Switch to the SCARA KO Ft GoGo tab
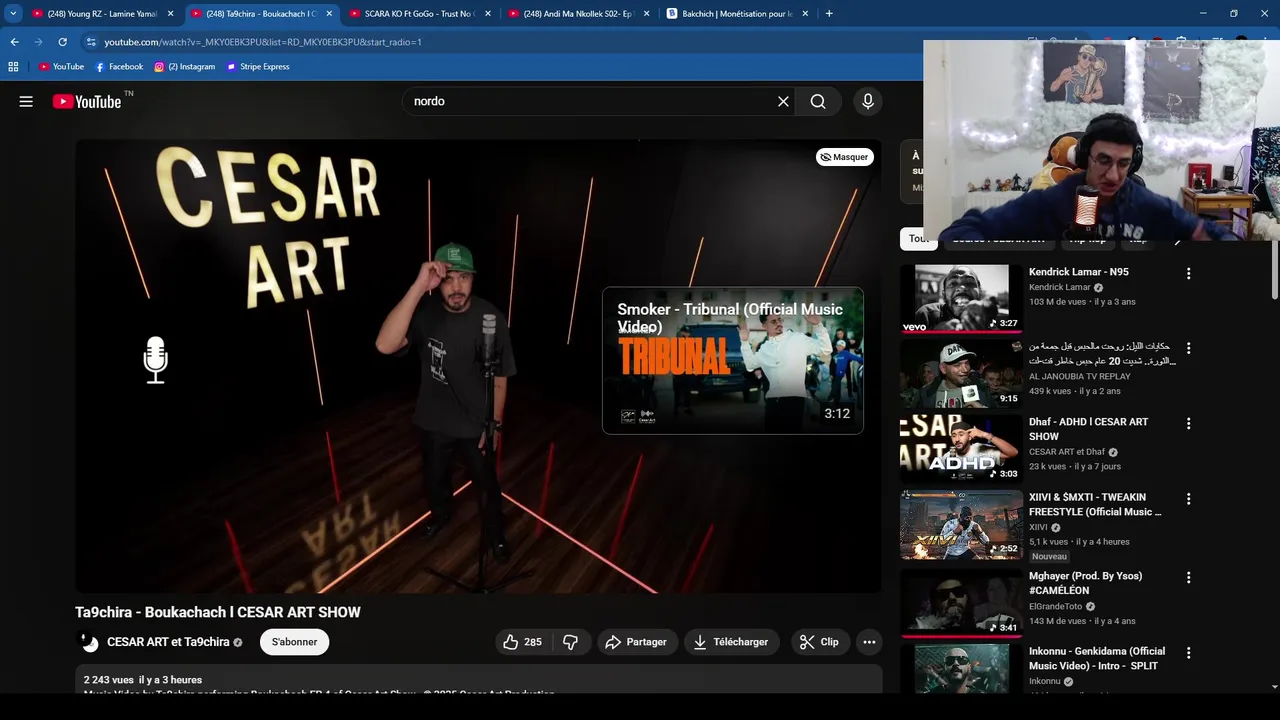1280x720 pixels. [420, 14]
